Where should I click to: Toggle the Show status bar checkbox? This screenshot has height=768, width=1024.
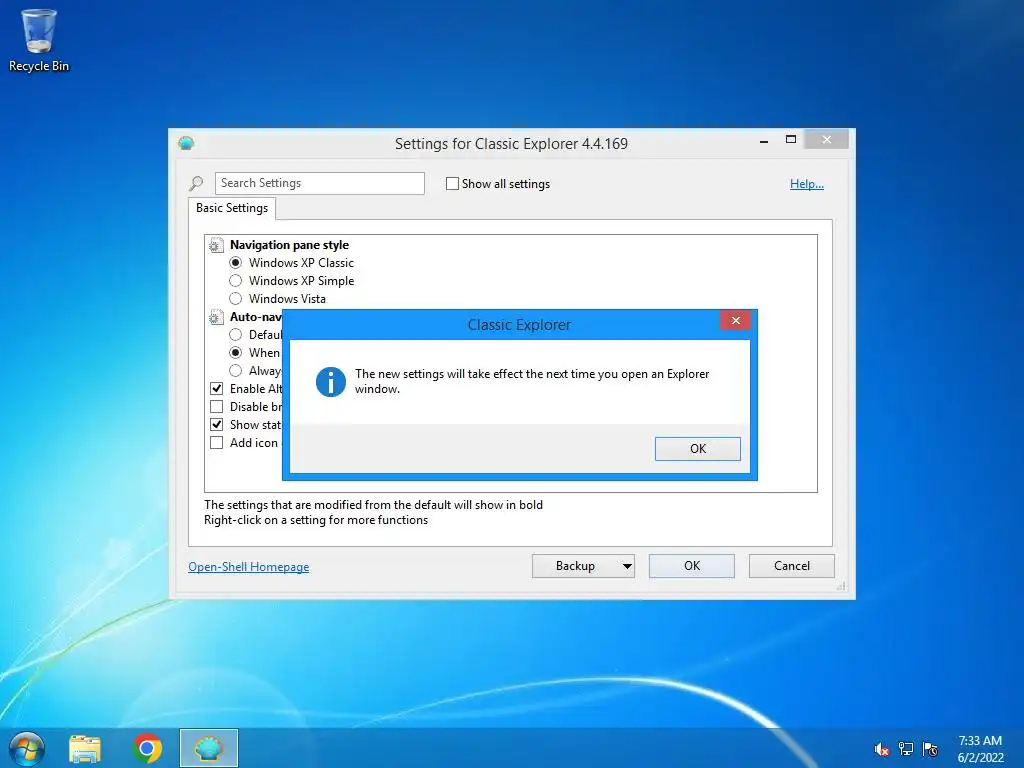217,424
